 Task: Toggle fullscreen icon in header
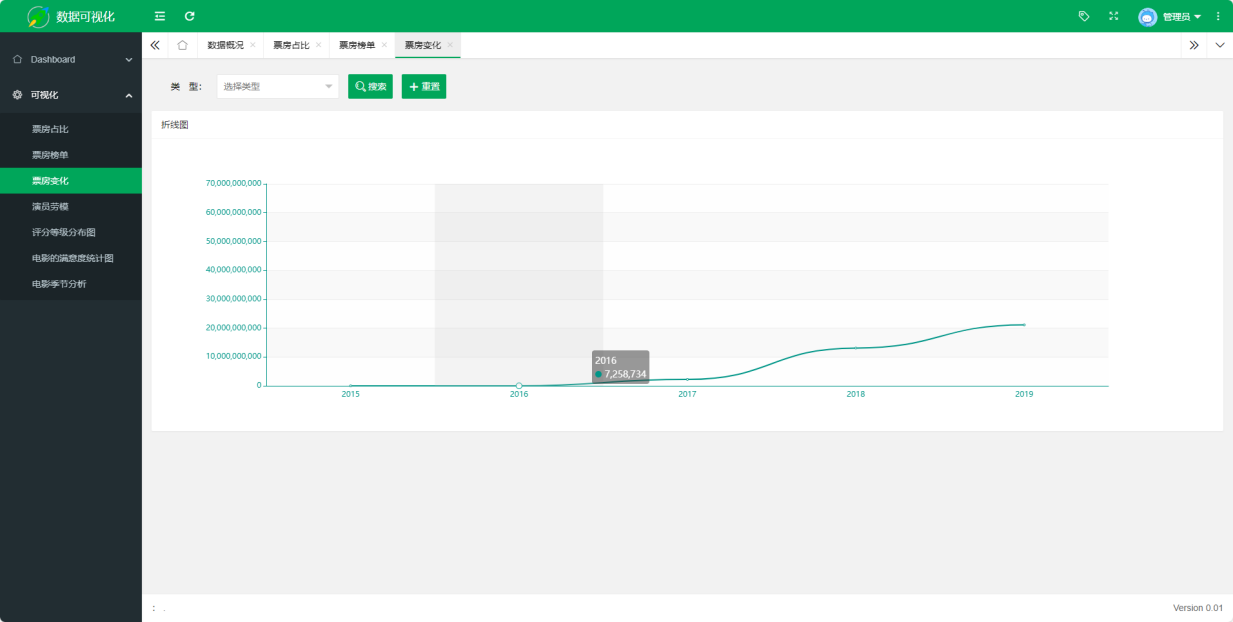pos(1114,16)
